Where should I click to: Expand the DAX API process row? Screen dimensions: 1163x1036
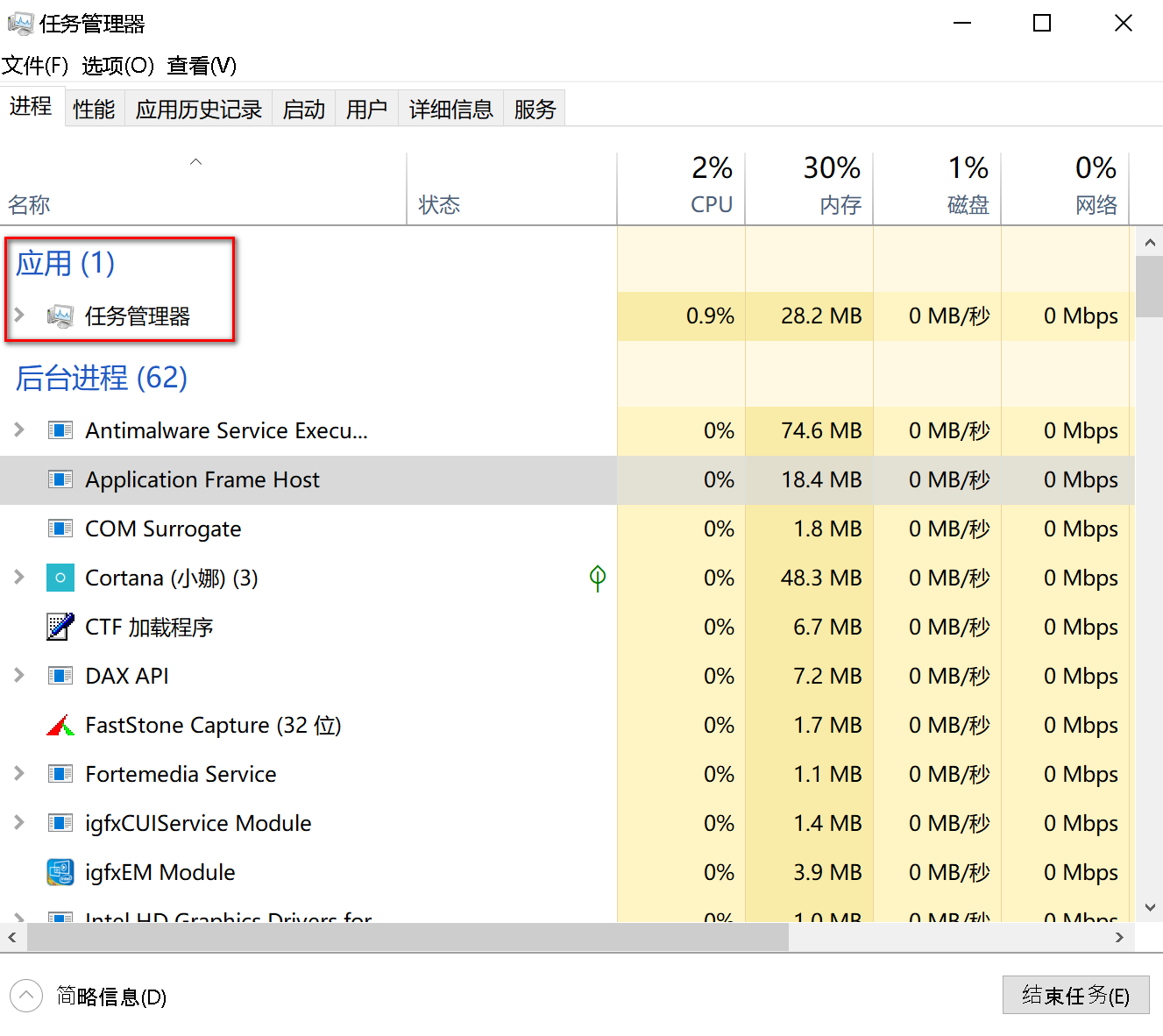[x=19, y=676]
